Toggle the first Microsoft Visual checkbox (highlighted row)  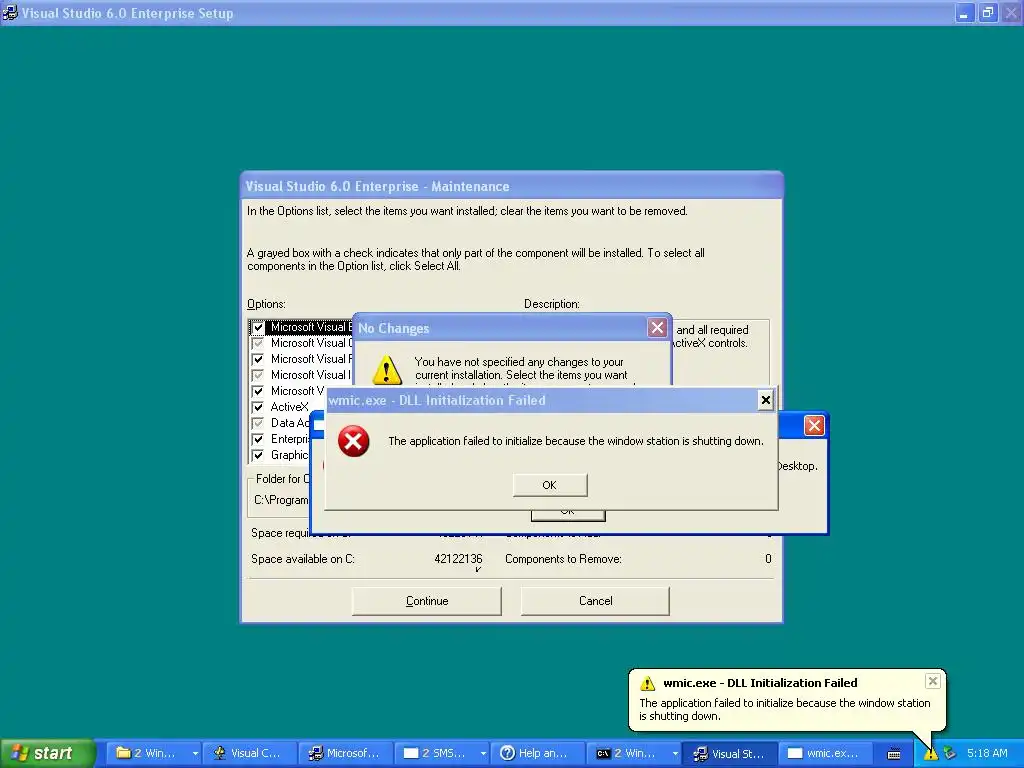[x=258, y=327]
